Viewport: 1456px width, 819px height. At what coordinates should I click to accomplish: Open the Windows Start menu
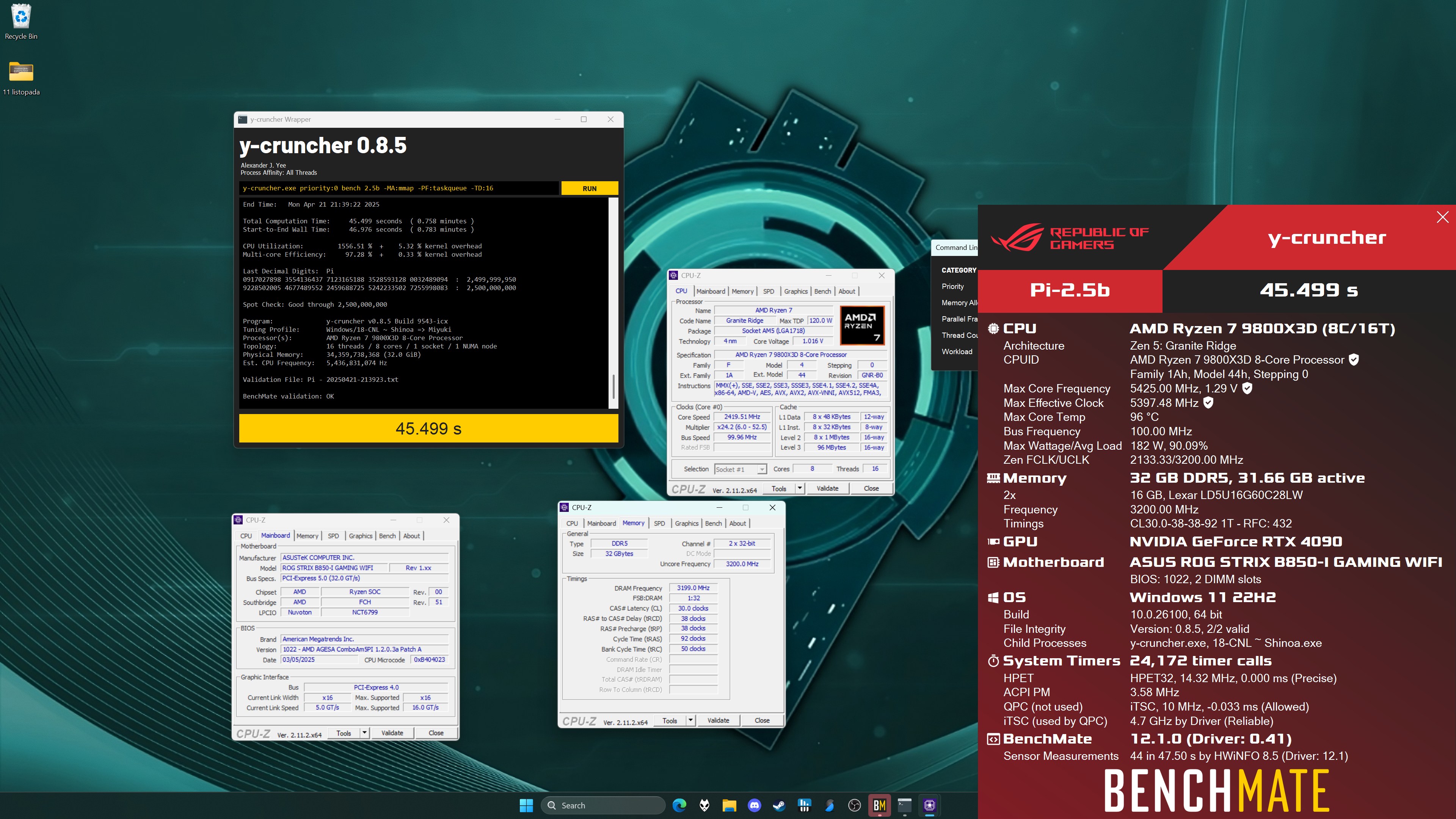[x=526, y=805]
